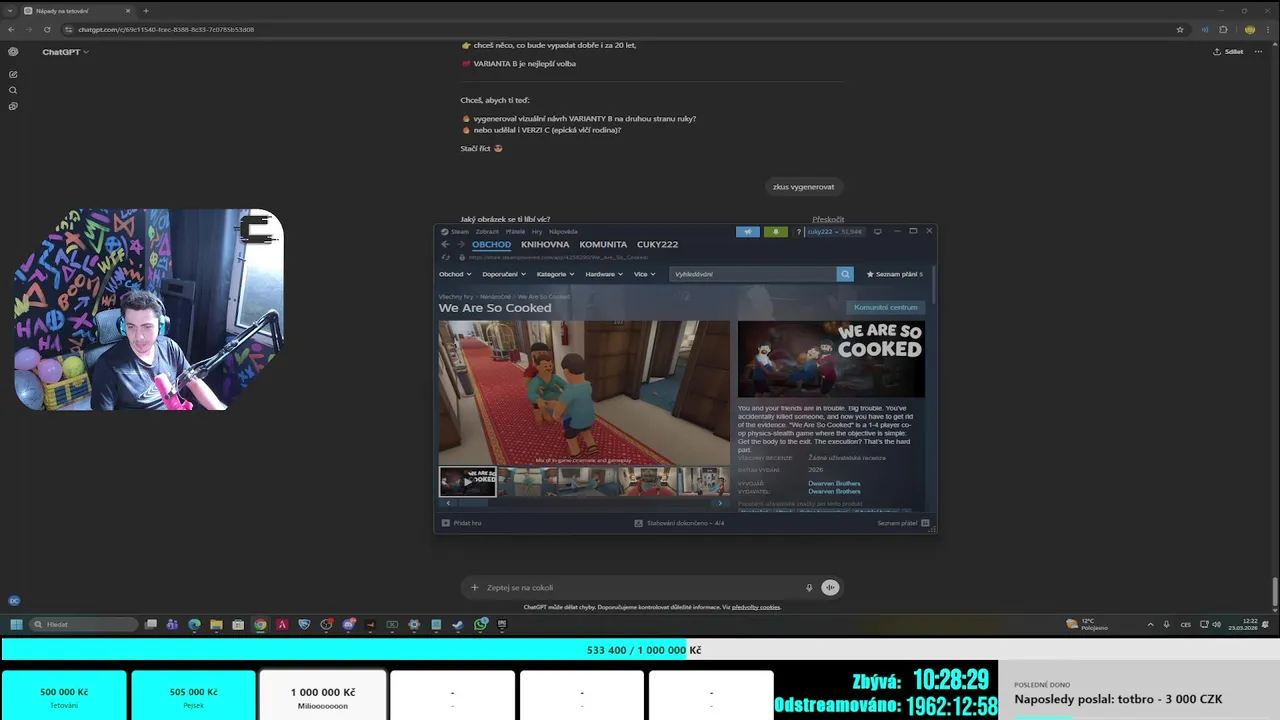Open the Přátelé menu
The image size is (1280, 720).
click(516, 231)
